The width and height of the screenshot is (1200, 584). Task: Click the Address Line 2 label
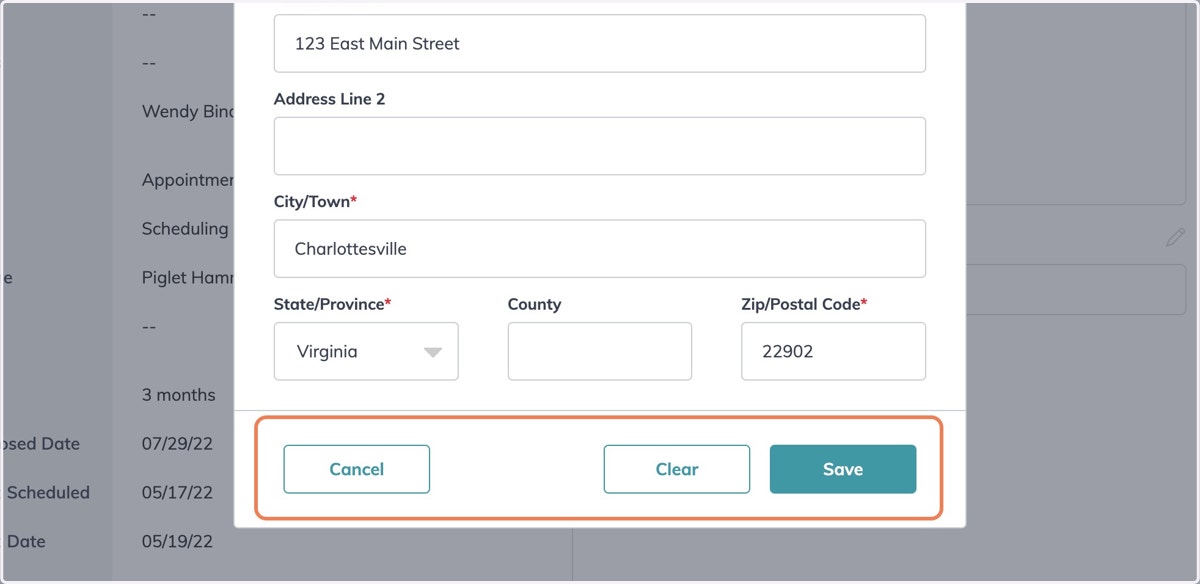(329, 99)
